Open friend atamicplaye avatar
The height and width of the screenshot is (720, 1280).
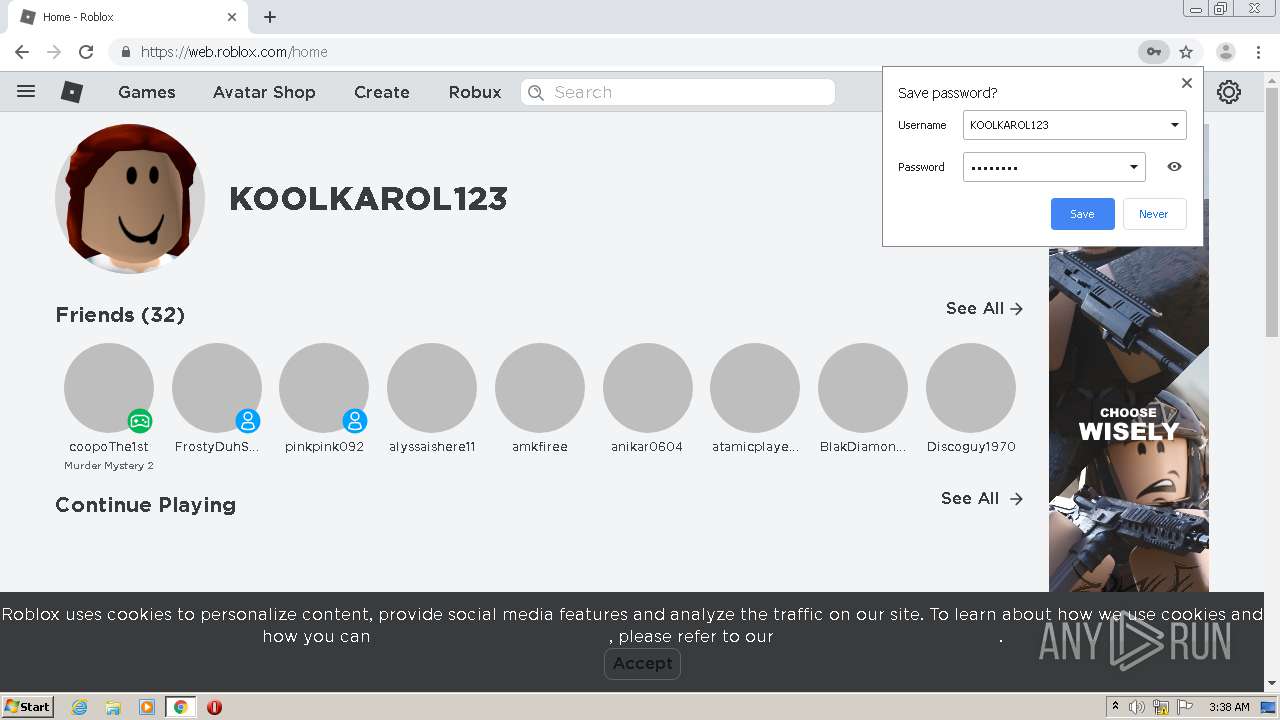[755, 388]
